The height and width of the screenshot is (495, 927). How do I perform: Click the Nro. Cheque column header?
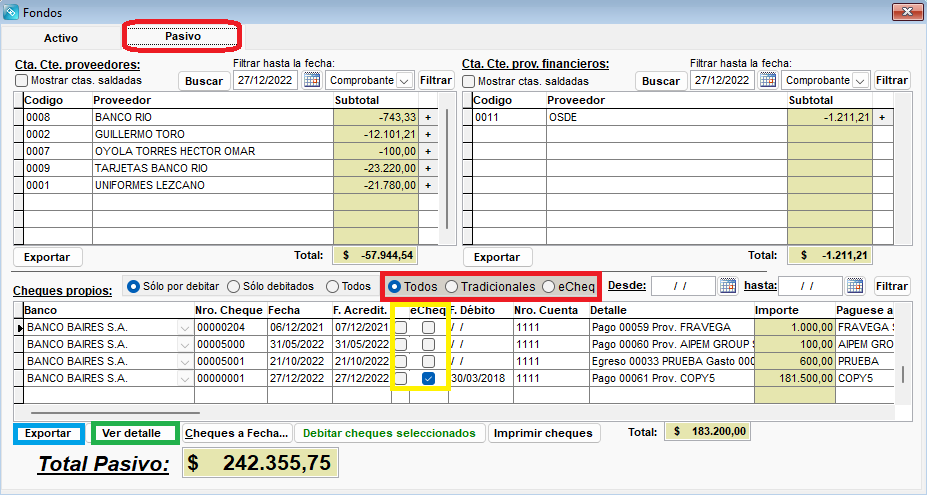231,310
